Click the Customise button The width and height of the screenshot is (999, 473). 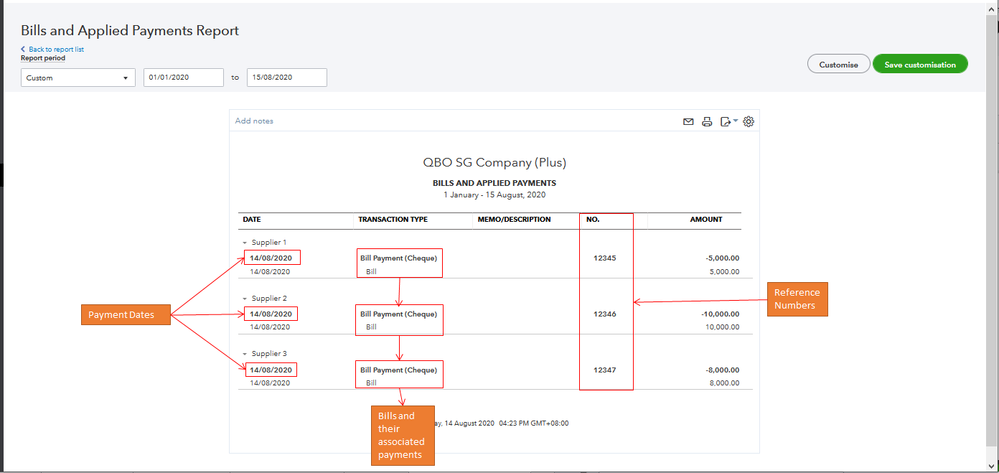click(838, 65)
